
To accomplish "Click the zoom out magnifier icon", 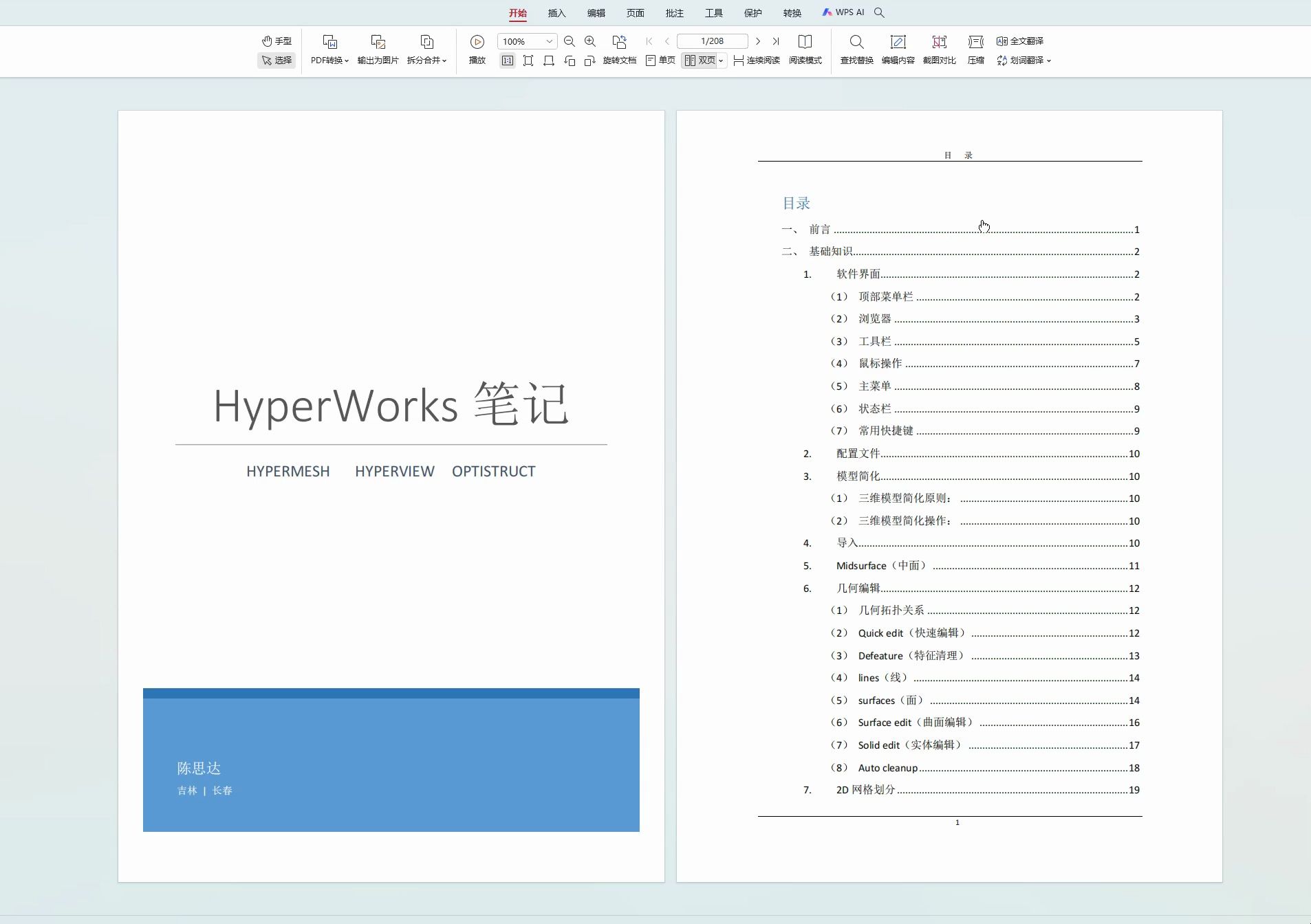I will 570,41.
